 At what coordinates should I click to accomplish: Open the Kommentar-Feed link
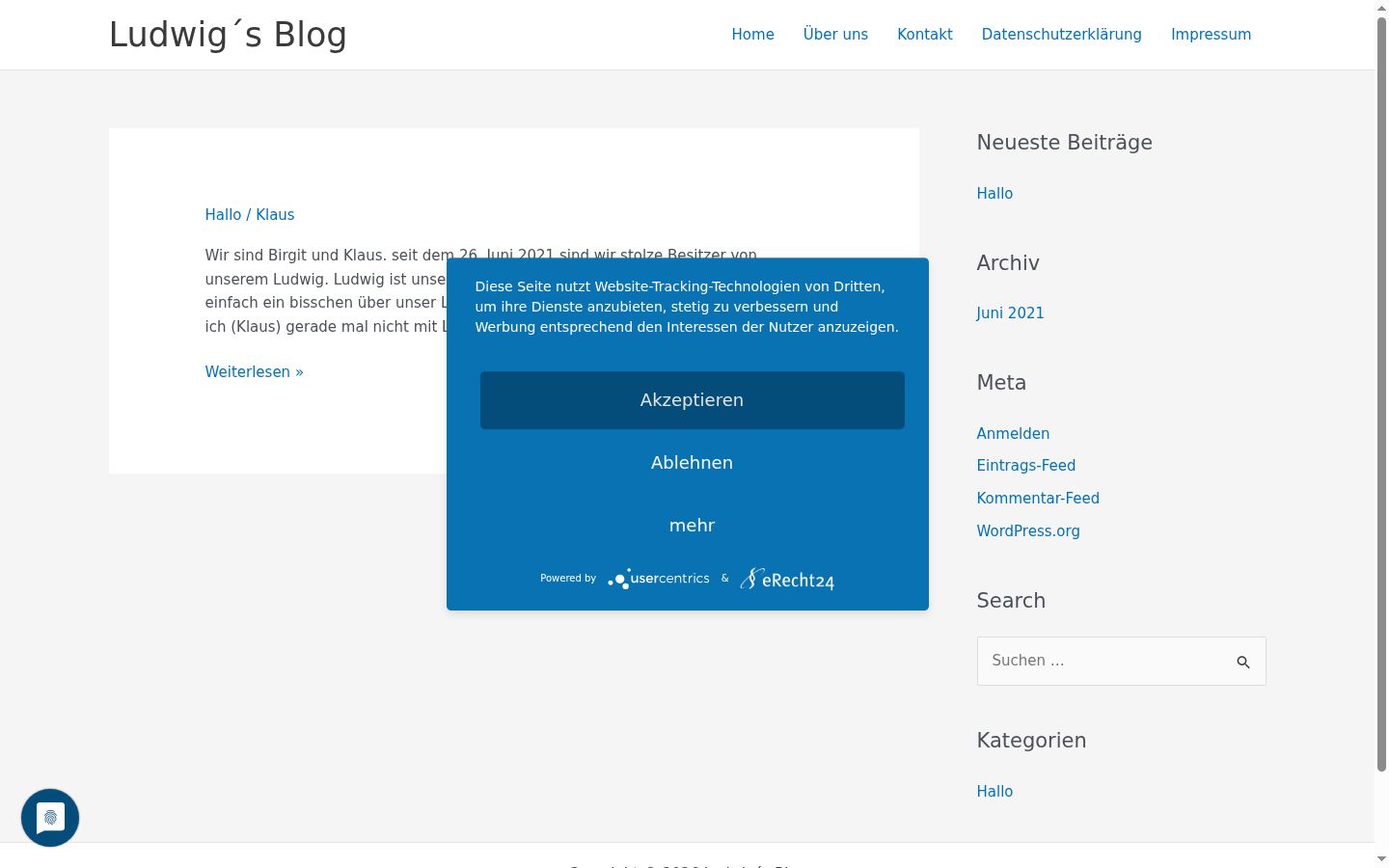[x=1038, y=499]
